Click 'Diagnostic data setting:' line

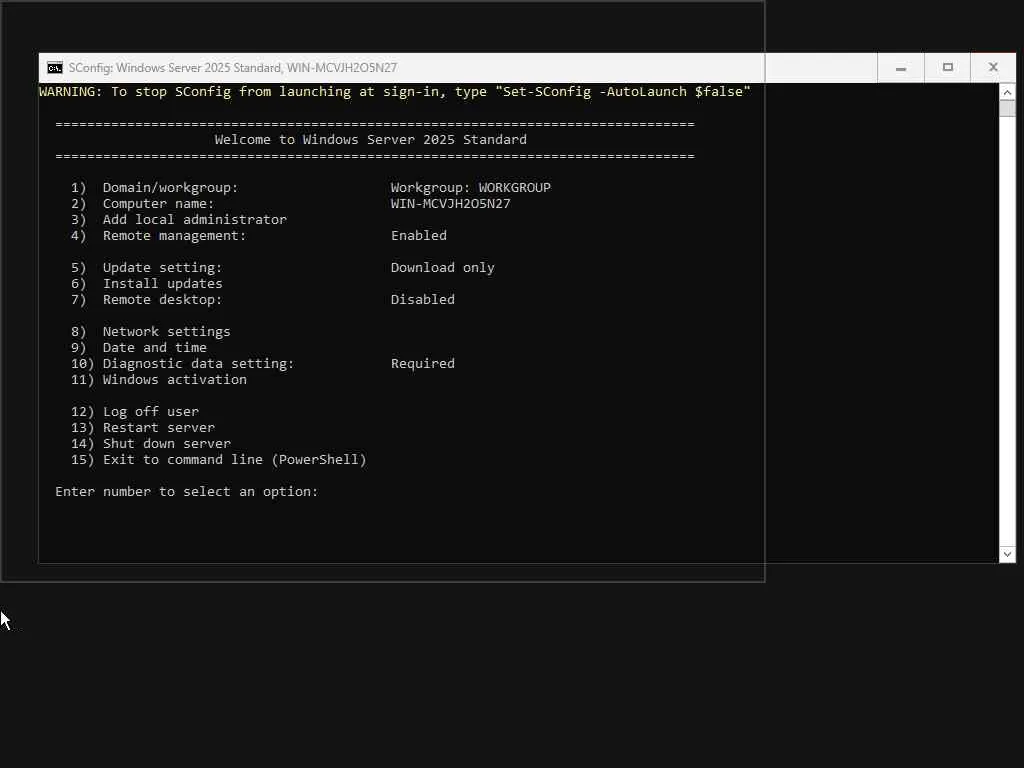click(x=183, y=364)
